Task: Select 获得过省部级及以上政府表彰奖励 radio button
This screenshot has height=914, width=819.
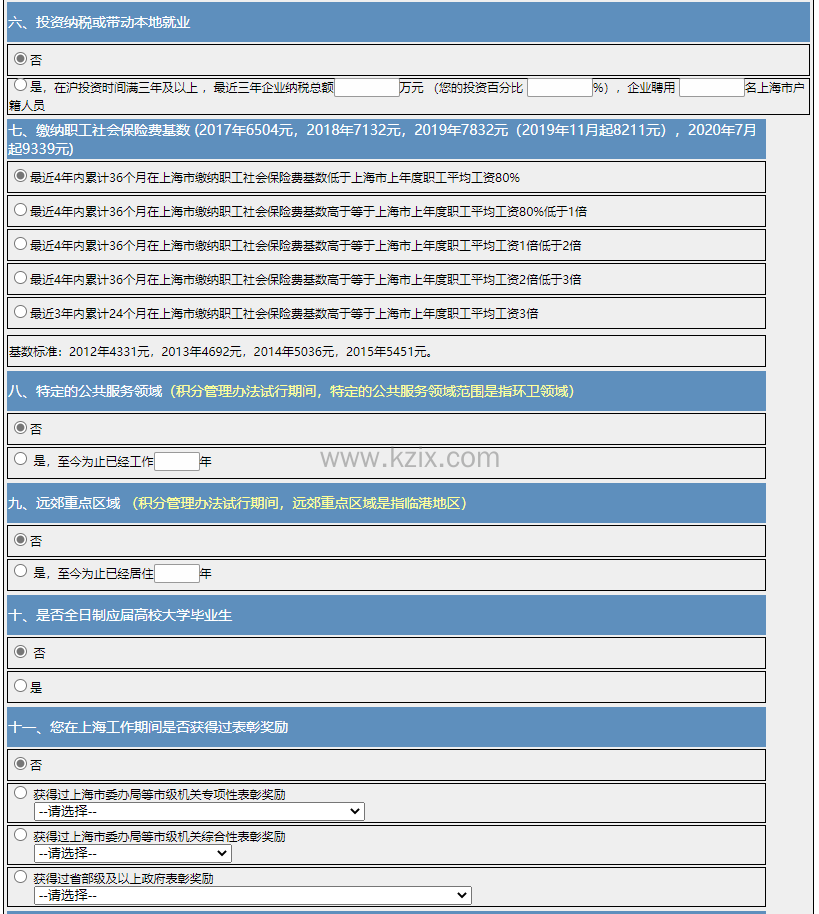Action: [x=20, y=877]
